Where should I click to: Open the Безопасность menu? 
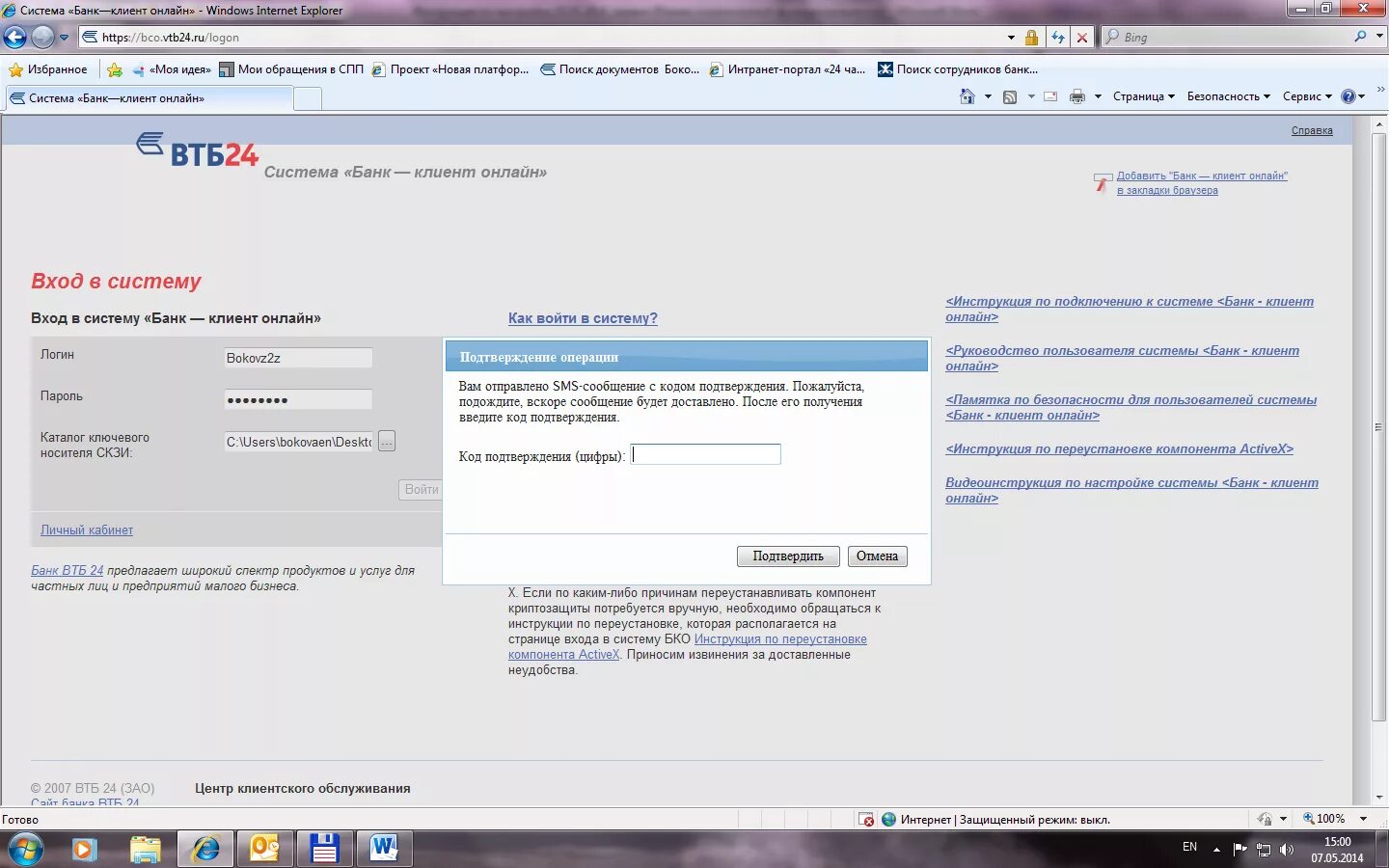(x=1228, y=96)
